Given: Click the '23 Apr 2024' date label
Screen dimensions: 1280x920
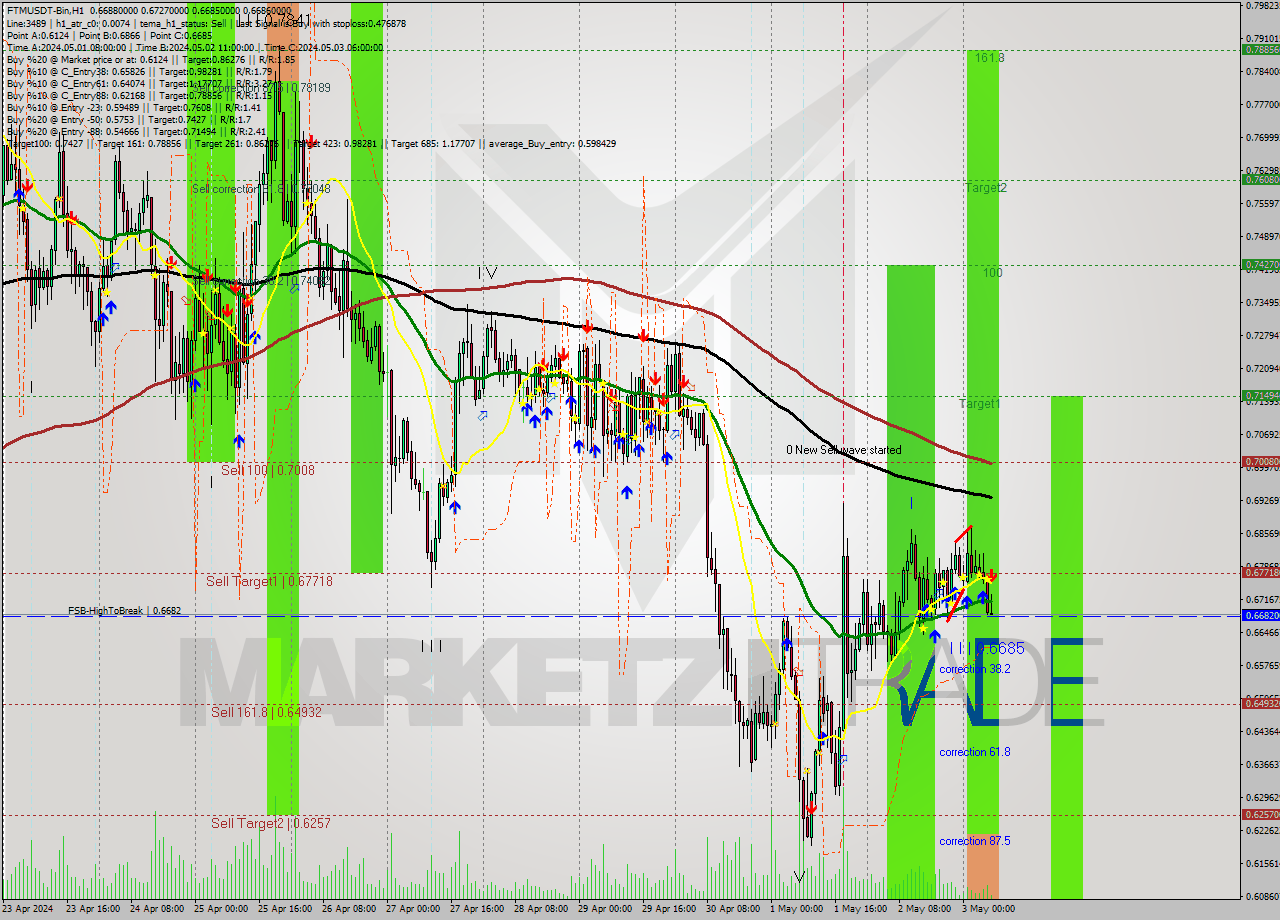Looking at the screenshot, I should coord(27,910).
